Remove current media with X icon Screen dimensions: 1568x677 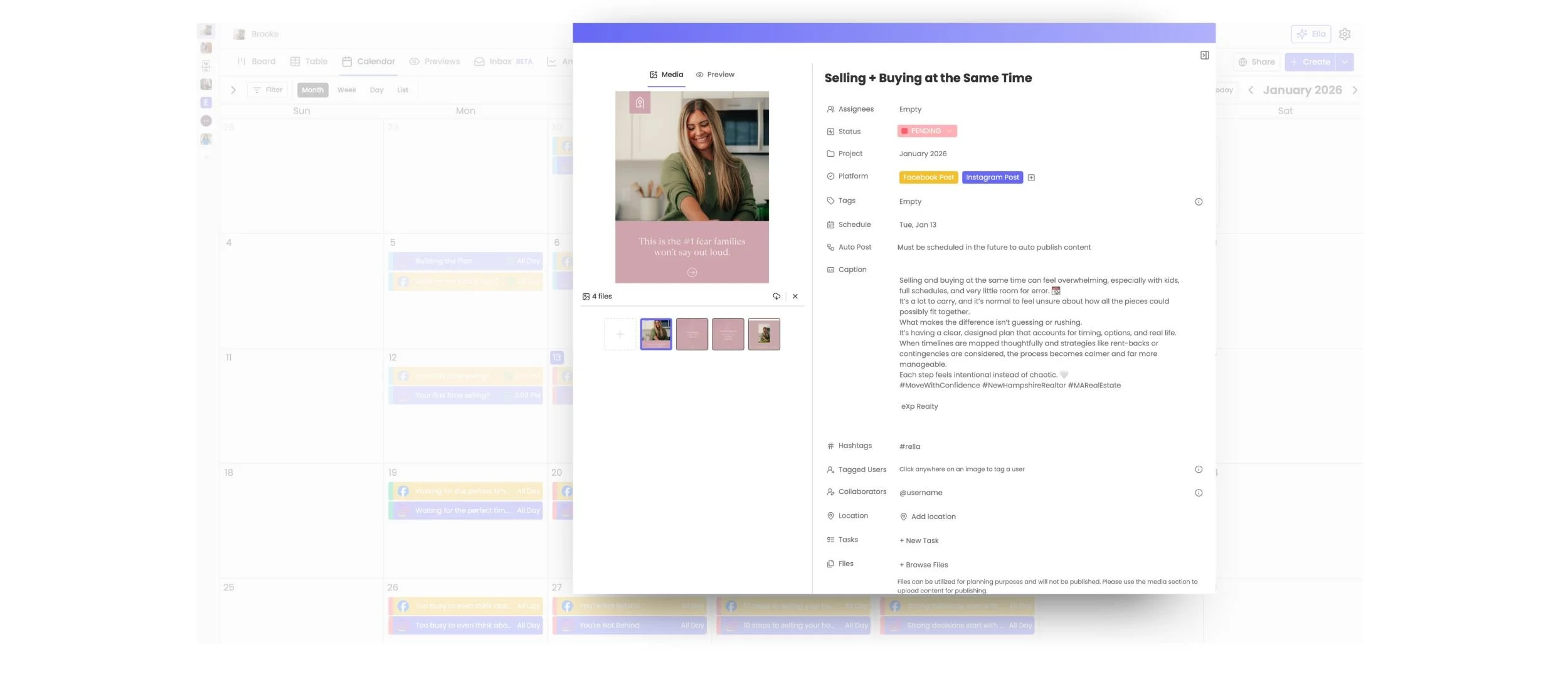(x=795, y=297)
